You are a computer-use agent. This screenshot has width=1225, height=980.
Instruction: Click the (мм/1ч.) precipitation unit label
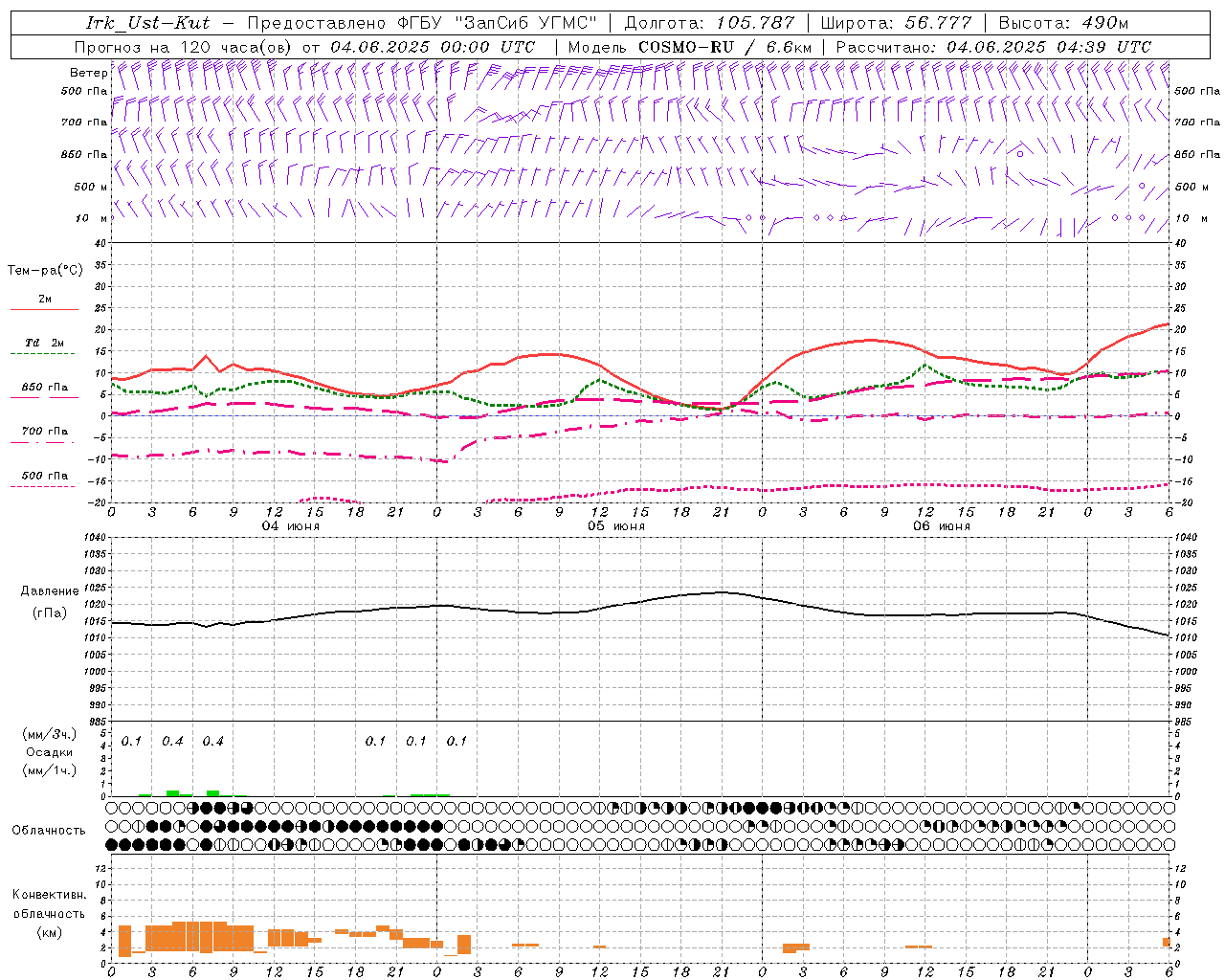(50, 770)
